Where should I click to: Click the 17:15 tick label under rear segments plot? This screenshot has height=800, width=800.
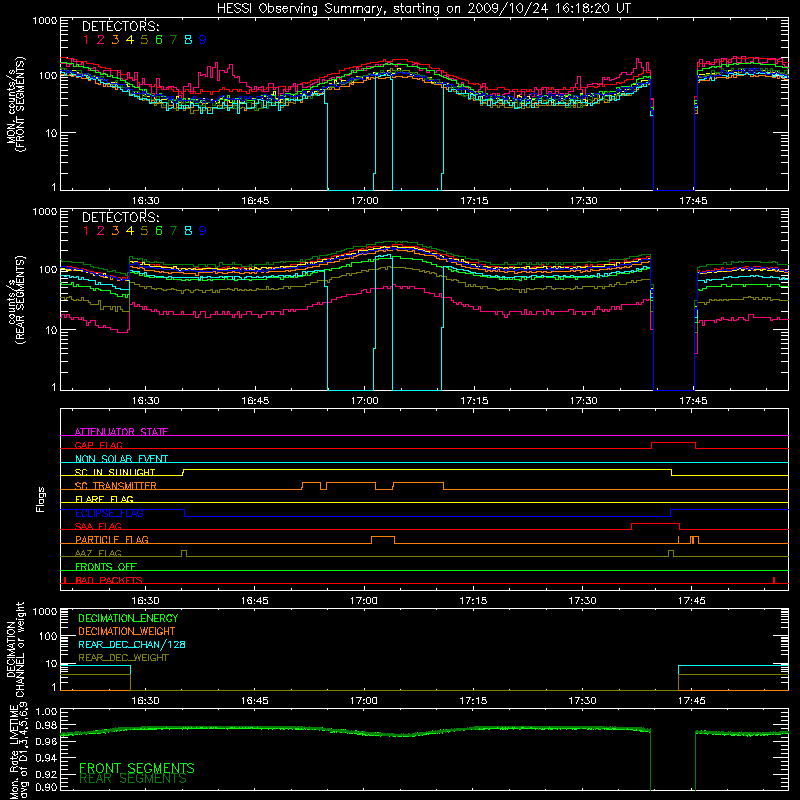click(474, 401)
